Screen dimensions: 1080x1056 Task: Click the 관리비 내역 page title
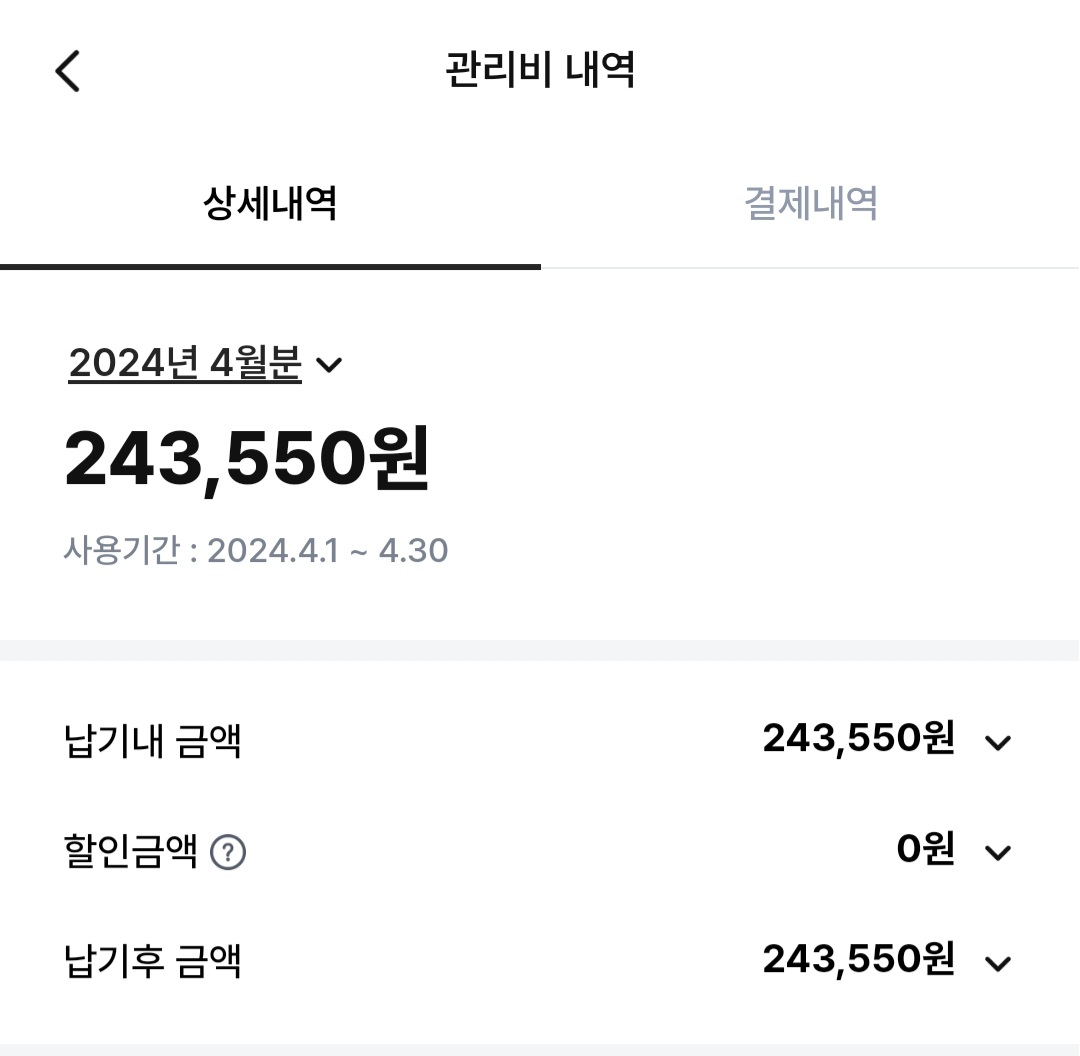(540, 71)
